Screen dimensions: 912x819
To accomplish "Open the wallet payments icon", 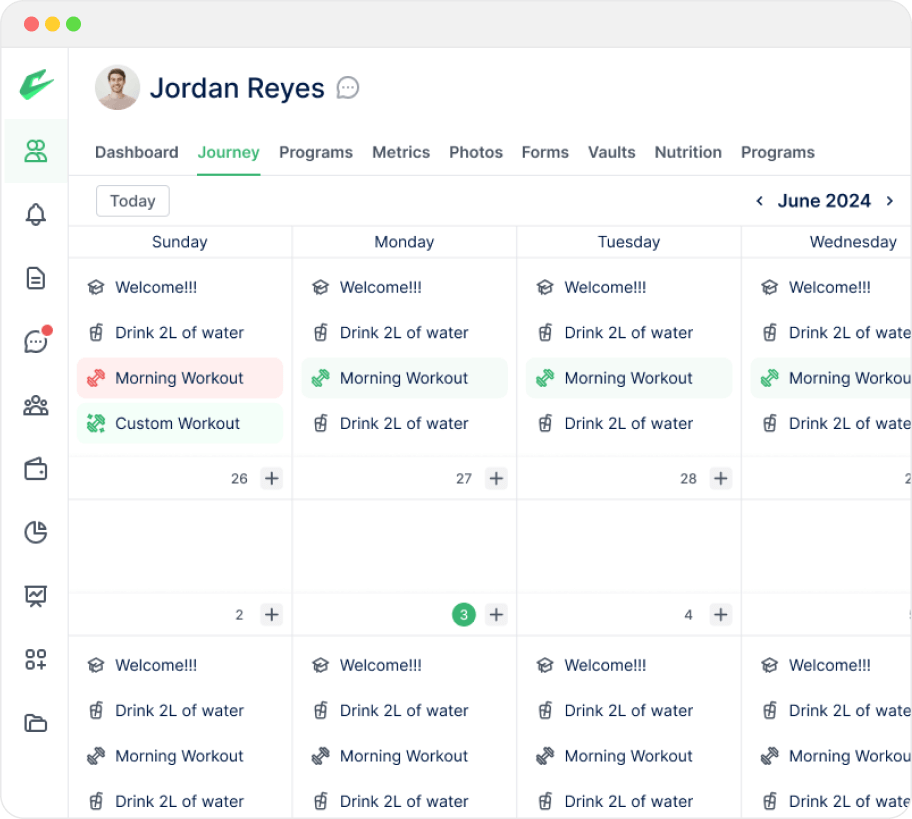I will tap(36, 469).
